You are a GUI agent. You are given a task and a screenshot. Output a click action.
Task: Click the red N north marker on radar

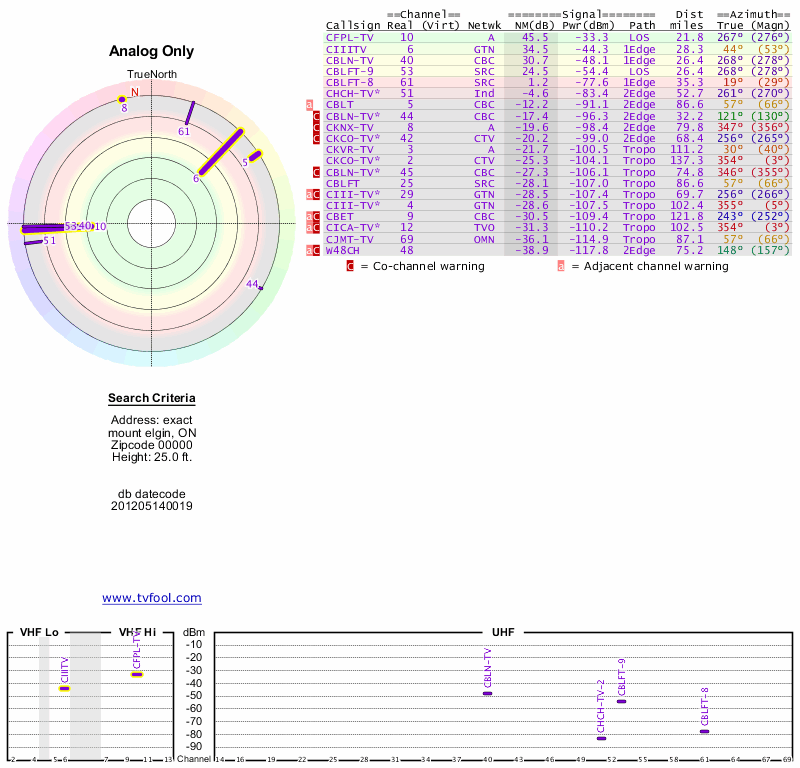coord(135,92)
